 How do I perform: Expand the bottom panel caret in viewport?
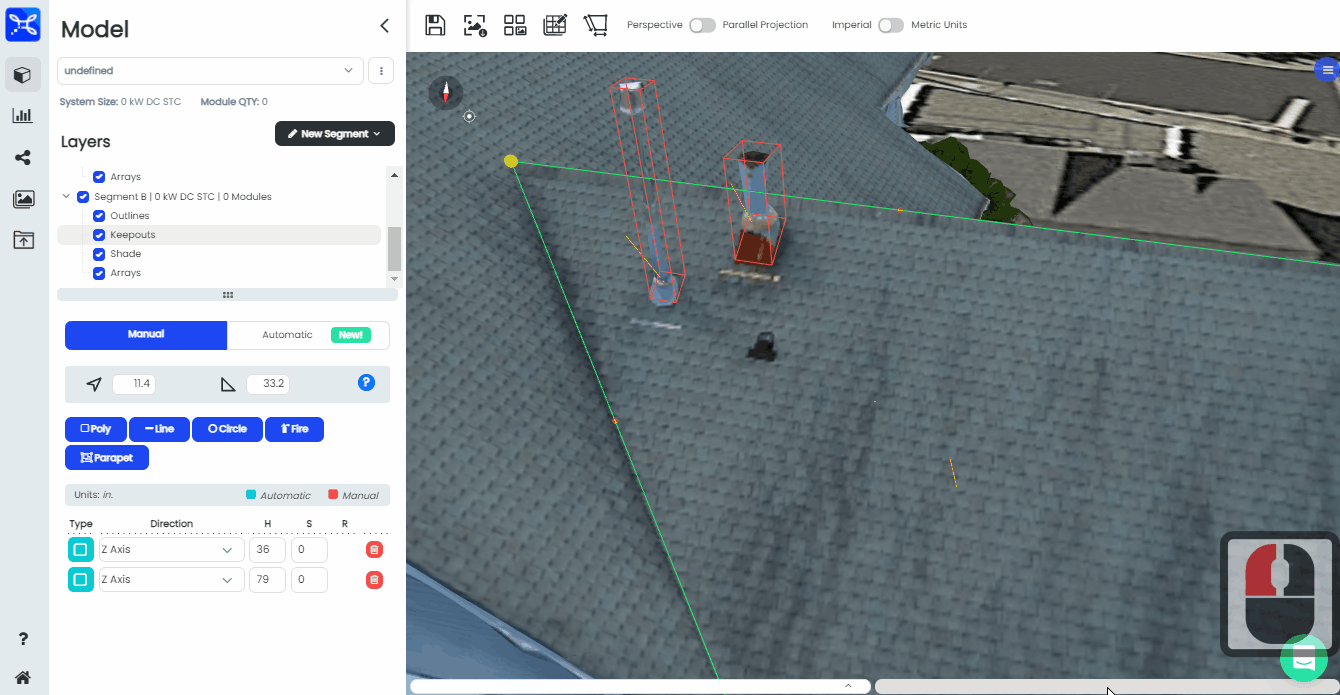[848, 686]
